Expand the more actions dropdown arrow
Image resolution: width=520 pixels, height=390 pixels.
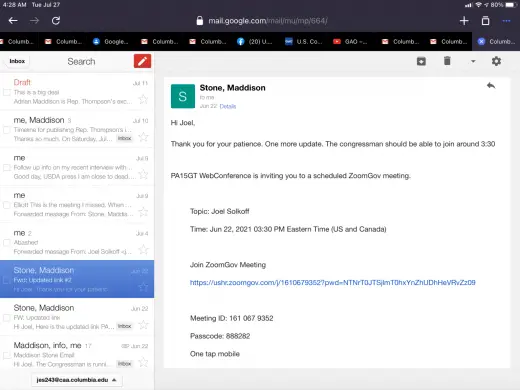pos(473,61)
